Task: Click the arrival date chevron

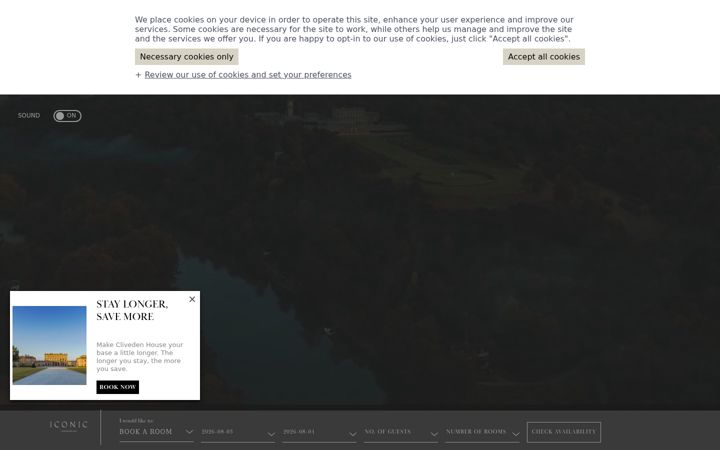Action: click(271, 433)
